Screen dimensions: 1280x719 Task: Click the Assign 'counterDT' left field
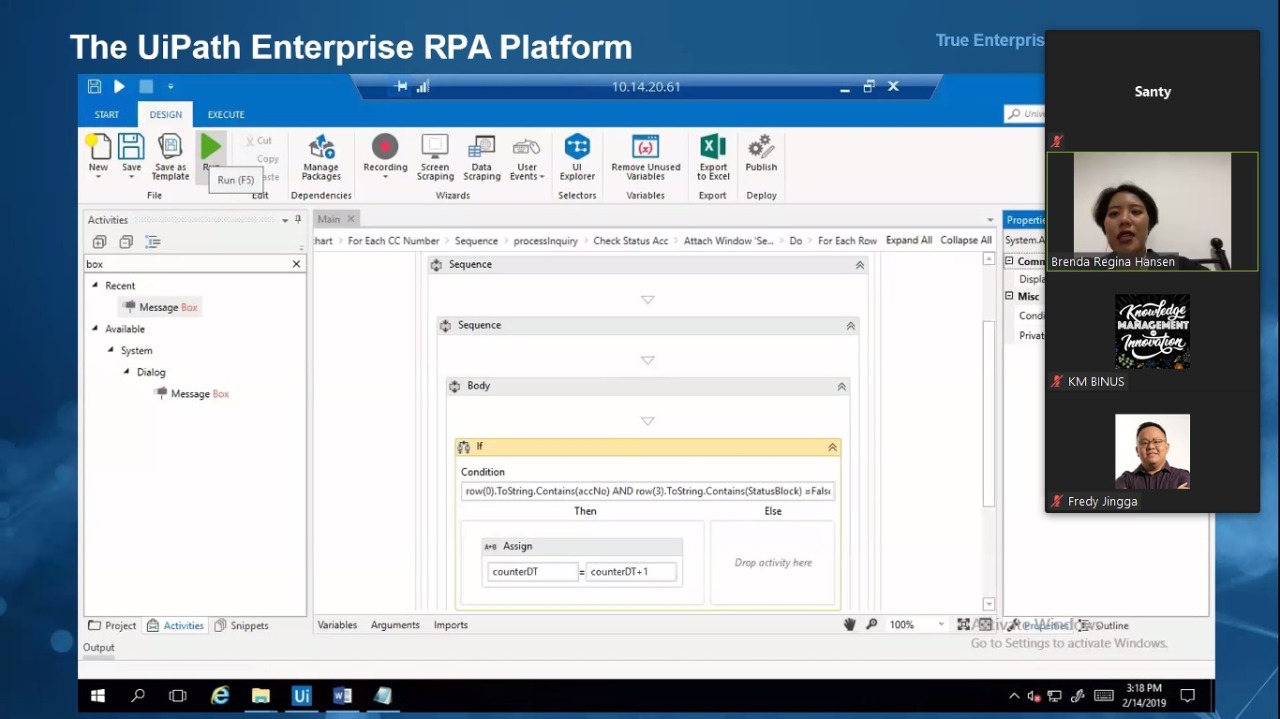pyautogui.click(x=533, y=572)
